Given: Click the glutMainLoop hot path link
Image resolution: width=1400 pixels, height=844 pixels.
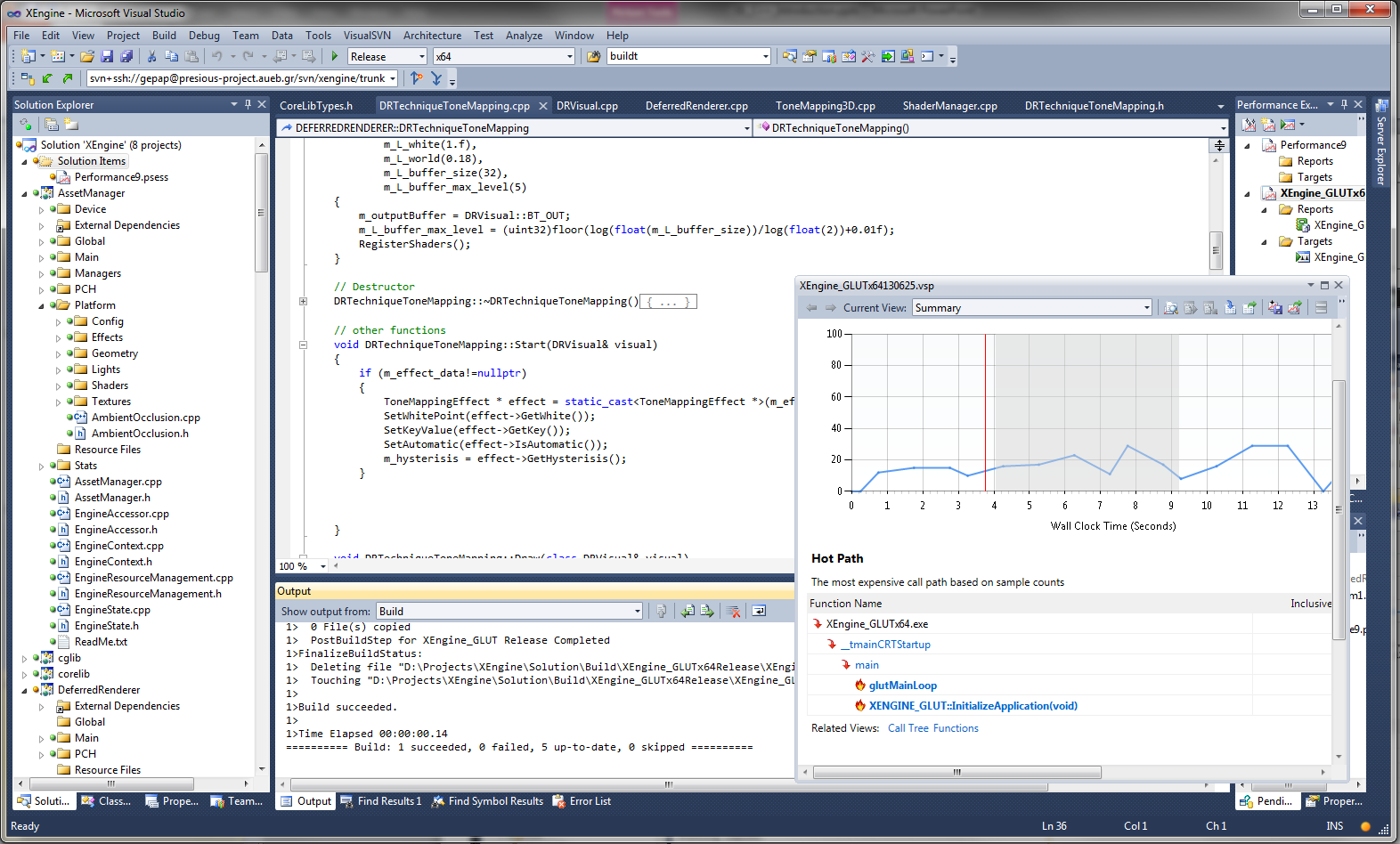Looking at the screenshot, I should pos(903,686).
